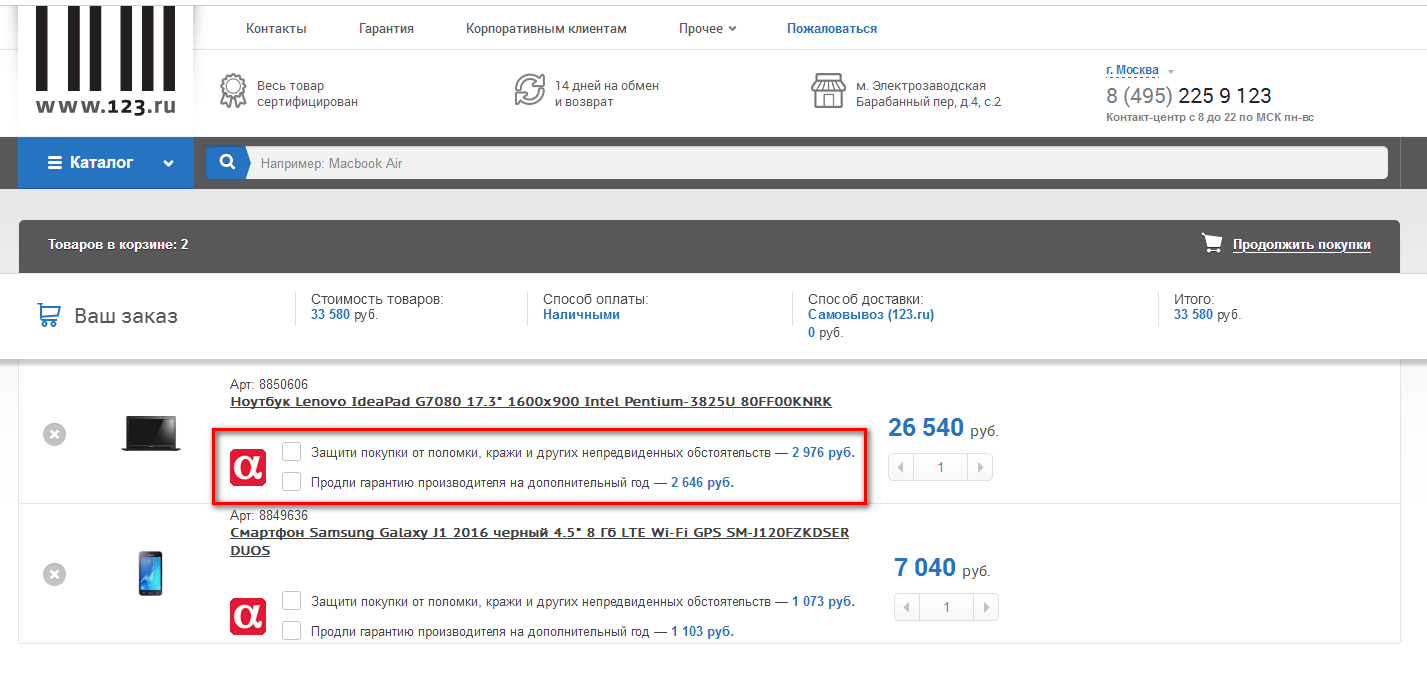Remove Samsung Galaxy J1 from cart
The width and height of the screenshot is (1427, 690).
coord(55,575)
